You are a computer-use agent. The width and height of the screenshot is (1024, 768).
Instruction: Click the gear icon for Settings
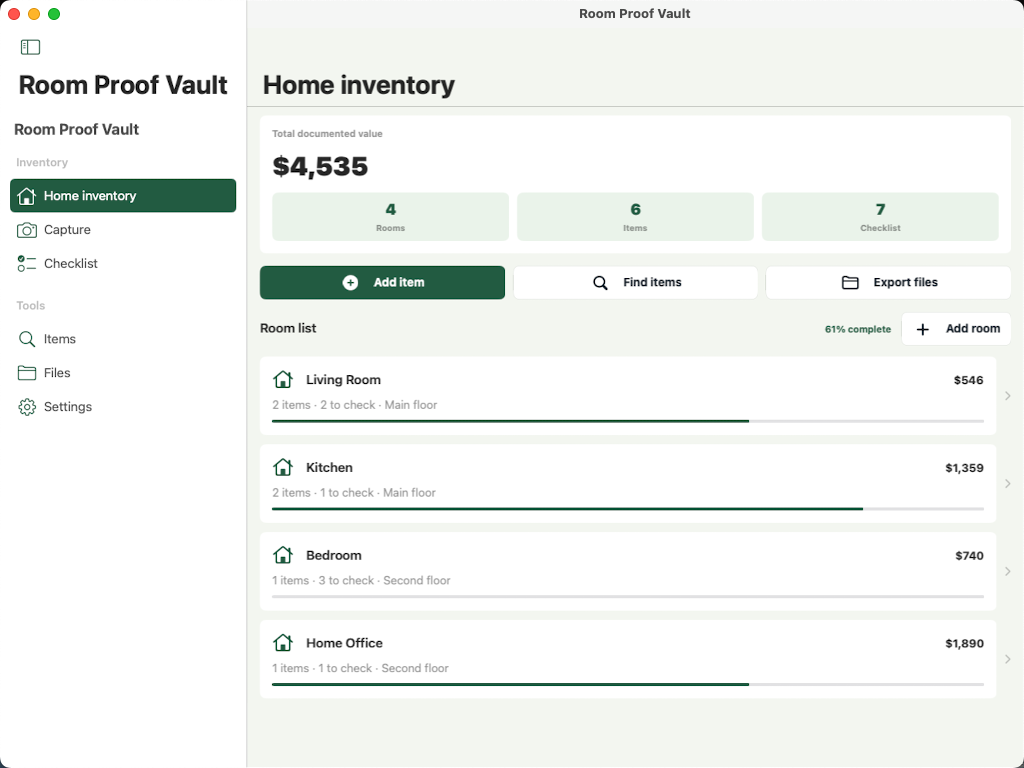(x=27, y=407)
